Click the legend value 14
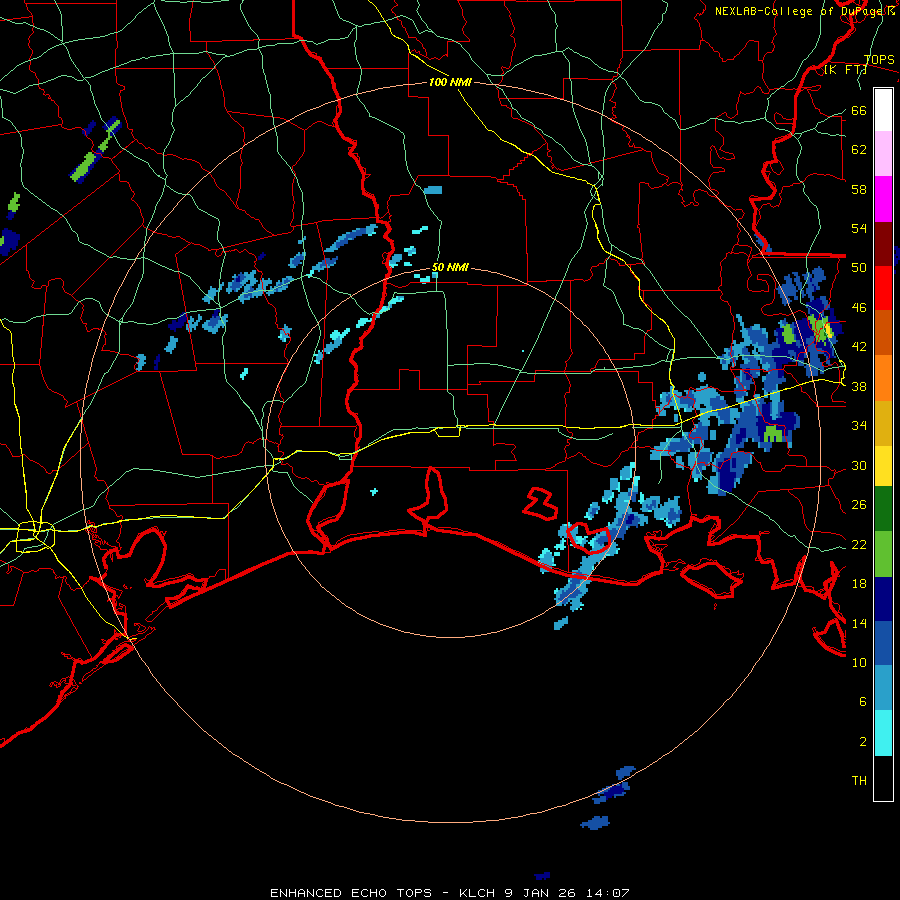 pyautogui.click(x=859, y=623)
